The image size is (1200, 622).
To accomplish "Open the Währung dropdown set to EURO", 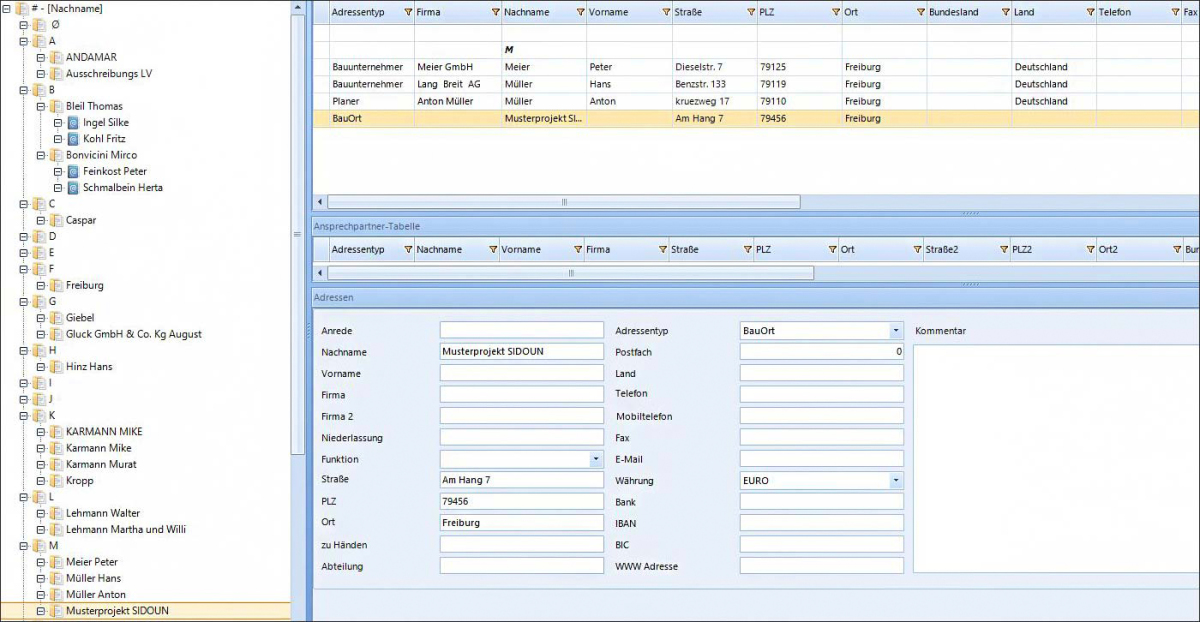I will click(895, 481).
